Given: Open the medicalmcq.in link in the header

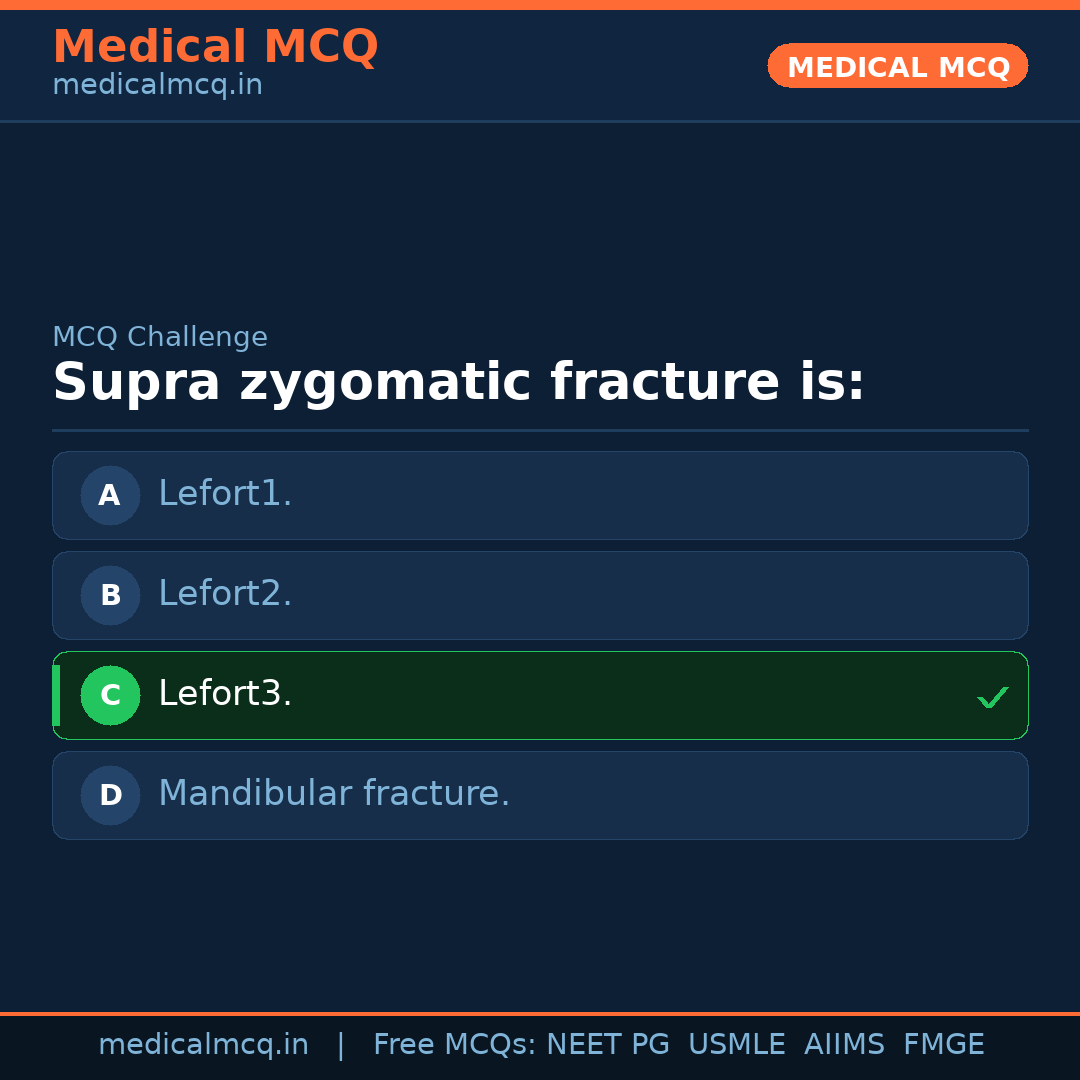Looking at the screenshot, I should click(156, 85).
